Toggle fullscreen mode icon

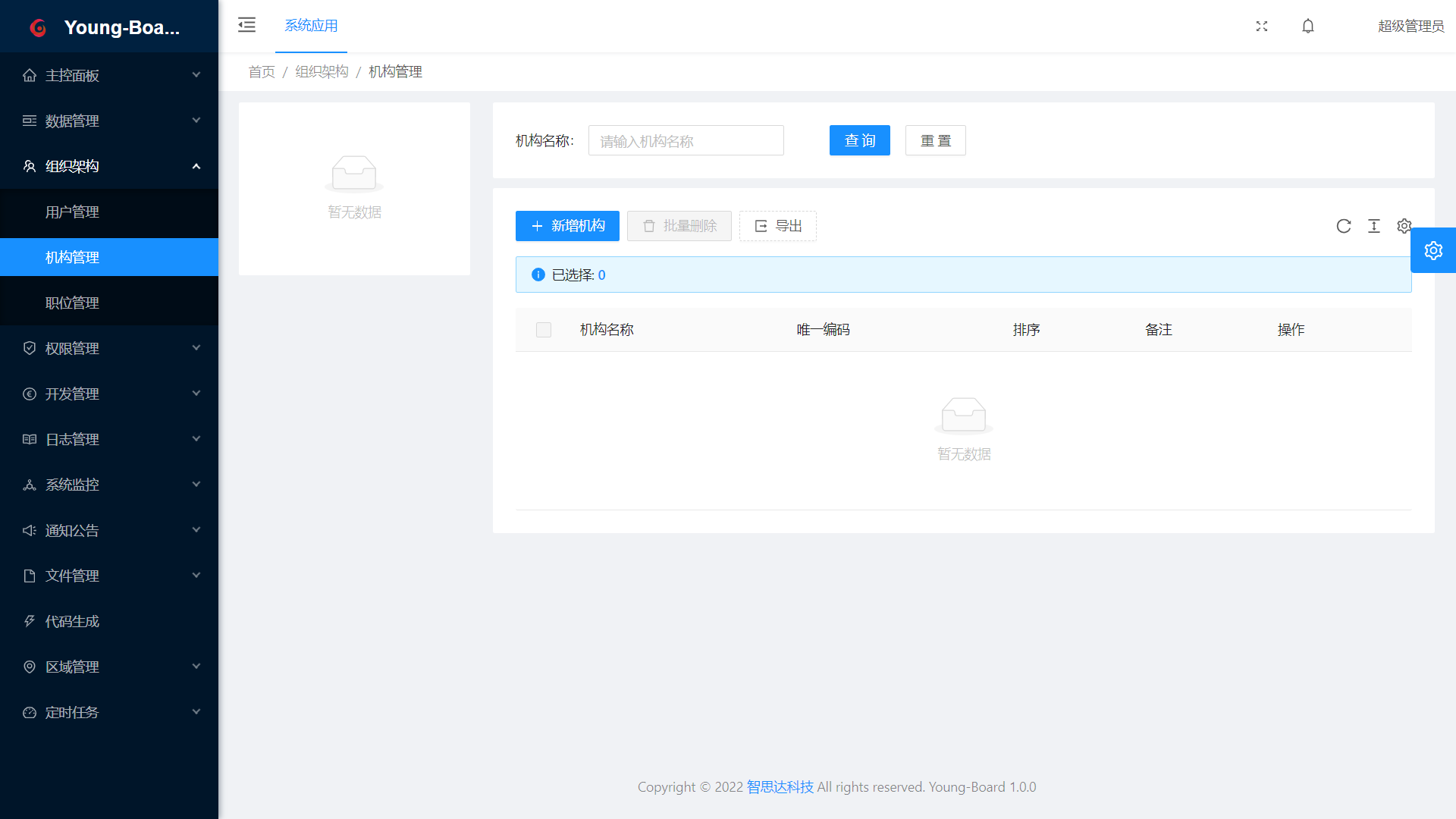pyautogui.click(x=1262, y=26)
